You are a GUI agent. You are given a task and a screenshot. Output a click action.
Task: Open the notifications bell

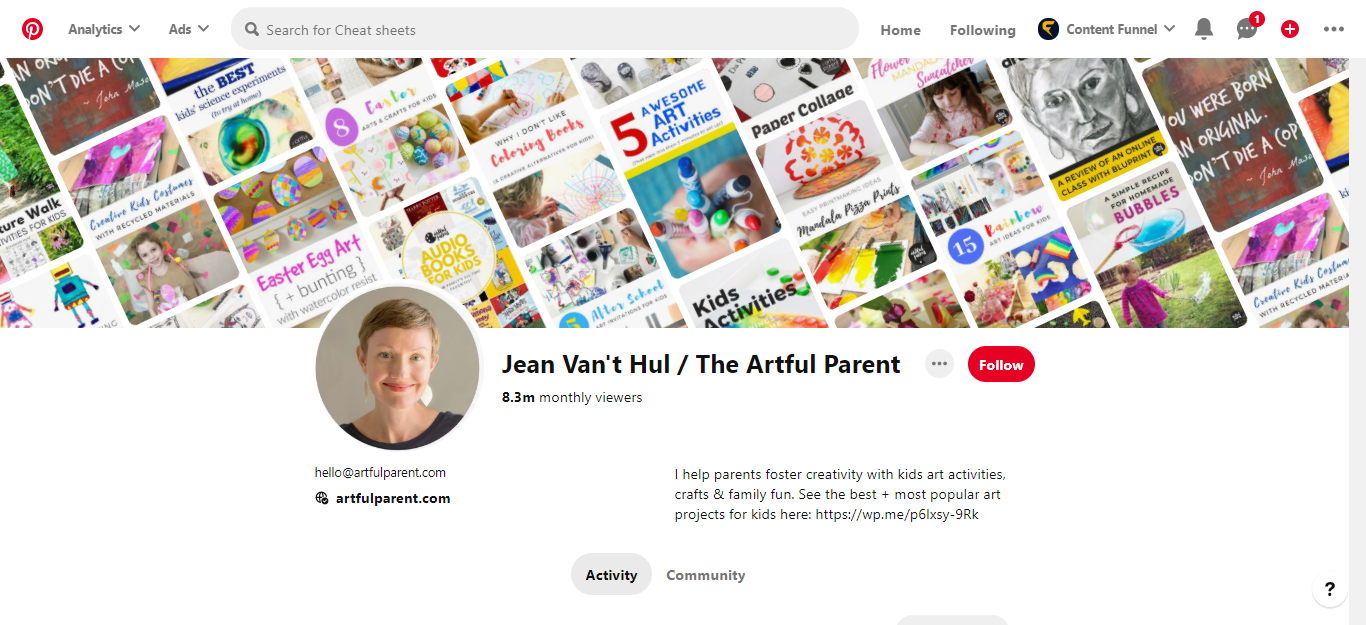tap(1204, 29)
